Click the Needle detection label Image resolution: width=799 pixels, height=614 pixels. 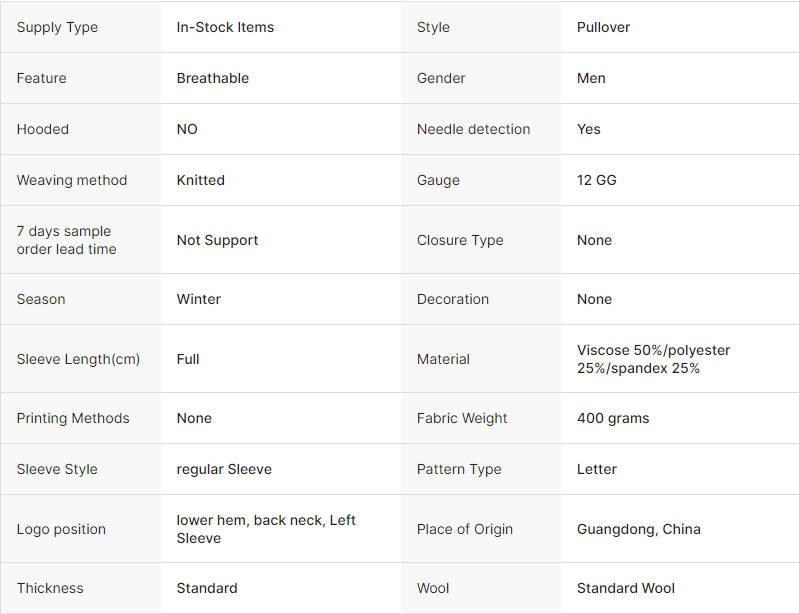(473, 129)
